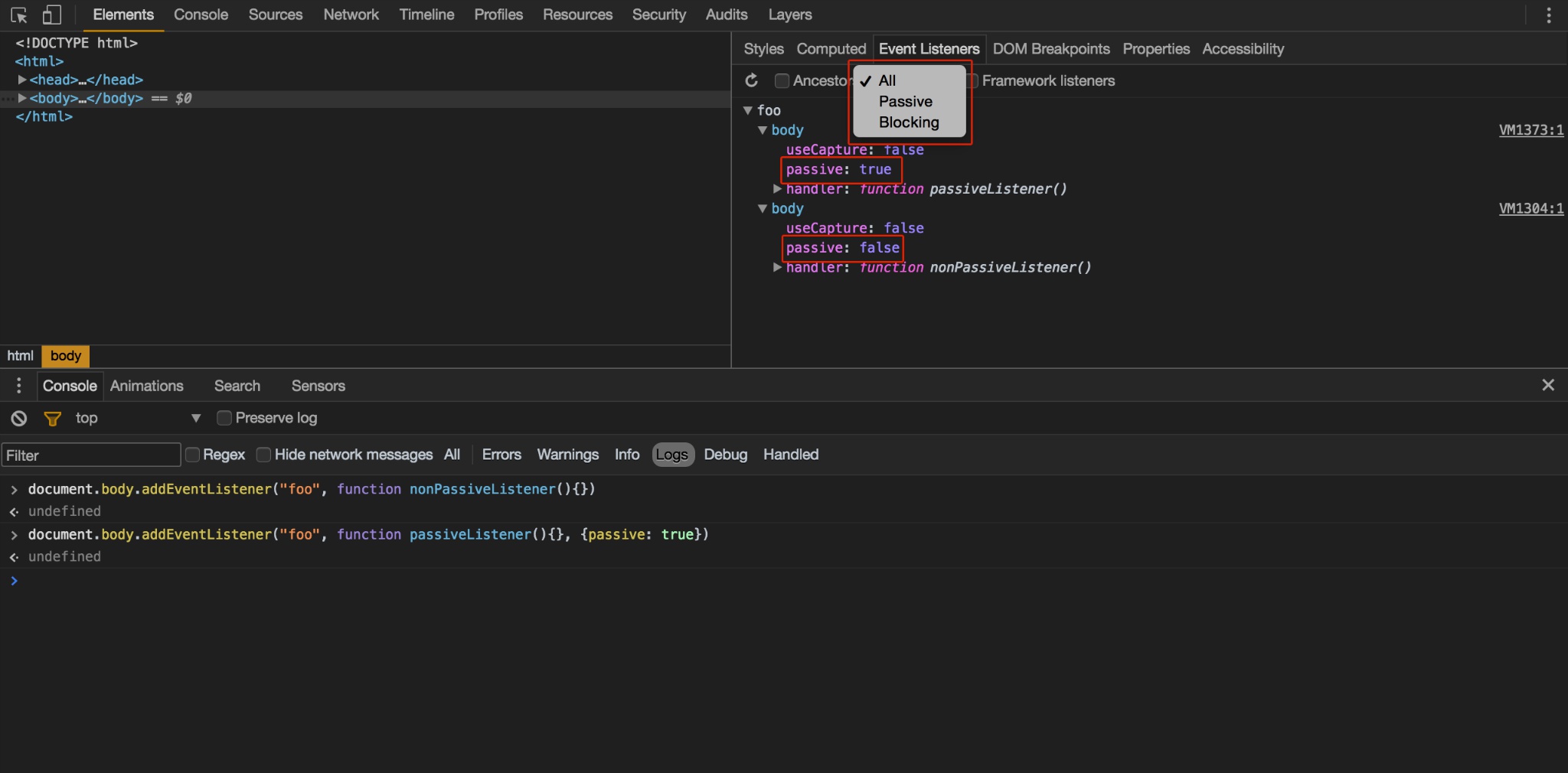This screenshot has width=1568, height=773.
Task: Enable the Ancestors checkbox
Action: point(782,81)
